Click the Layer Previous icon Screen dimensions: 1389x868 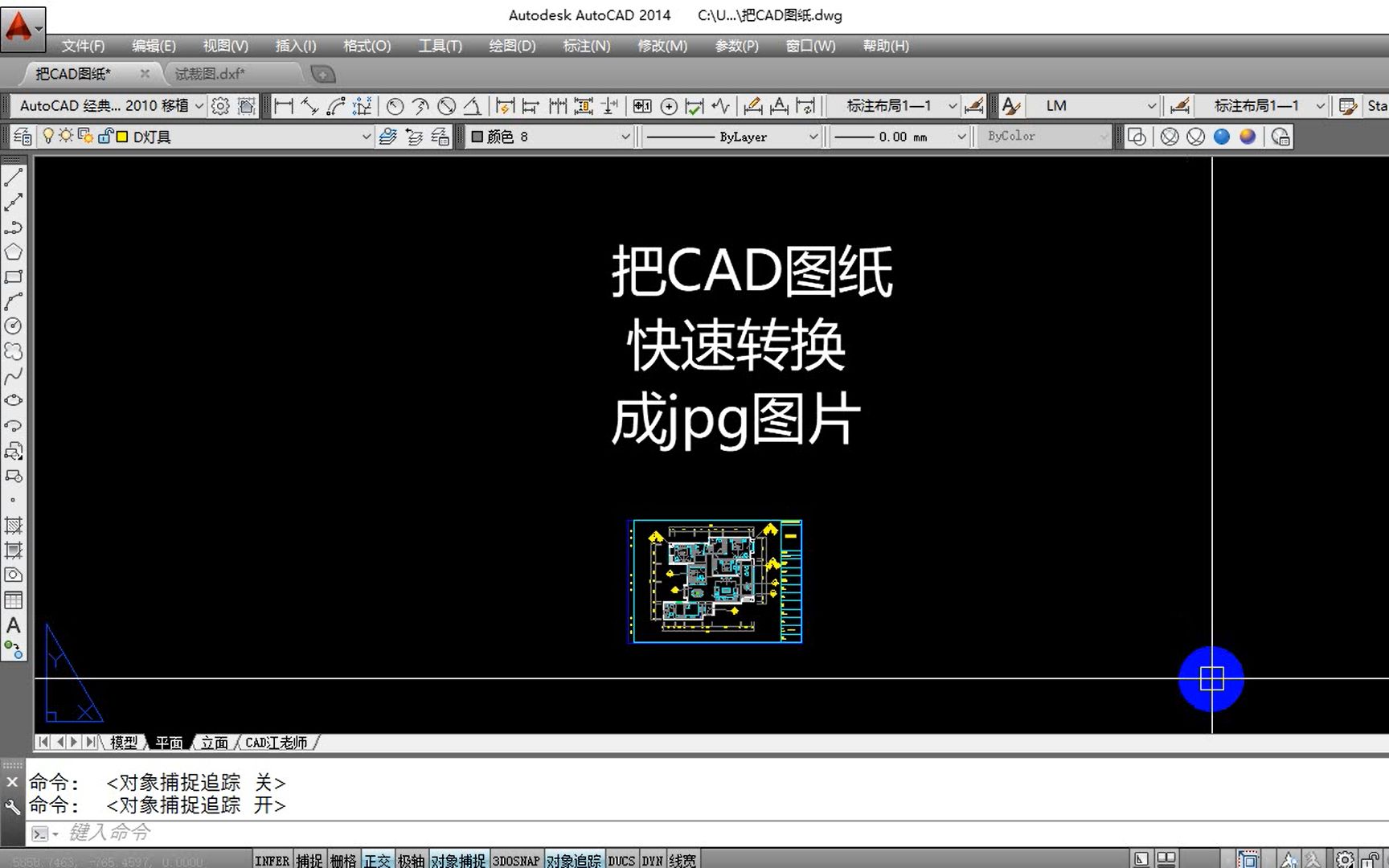coord(414,137)
